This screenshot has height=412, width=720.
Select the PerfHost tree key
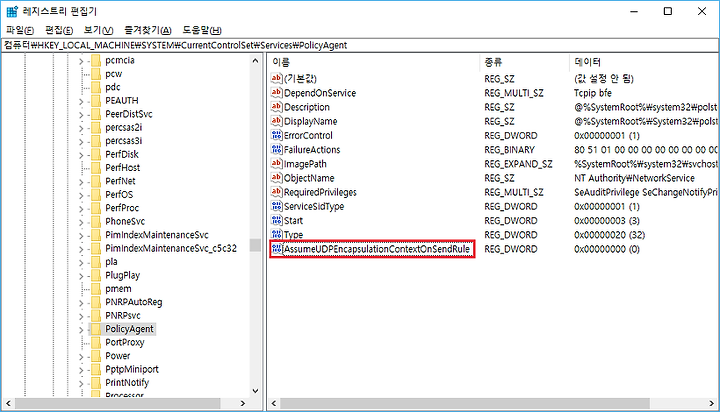(x=122, y=168)
